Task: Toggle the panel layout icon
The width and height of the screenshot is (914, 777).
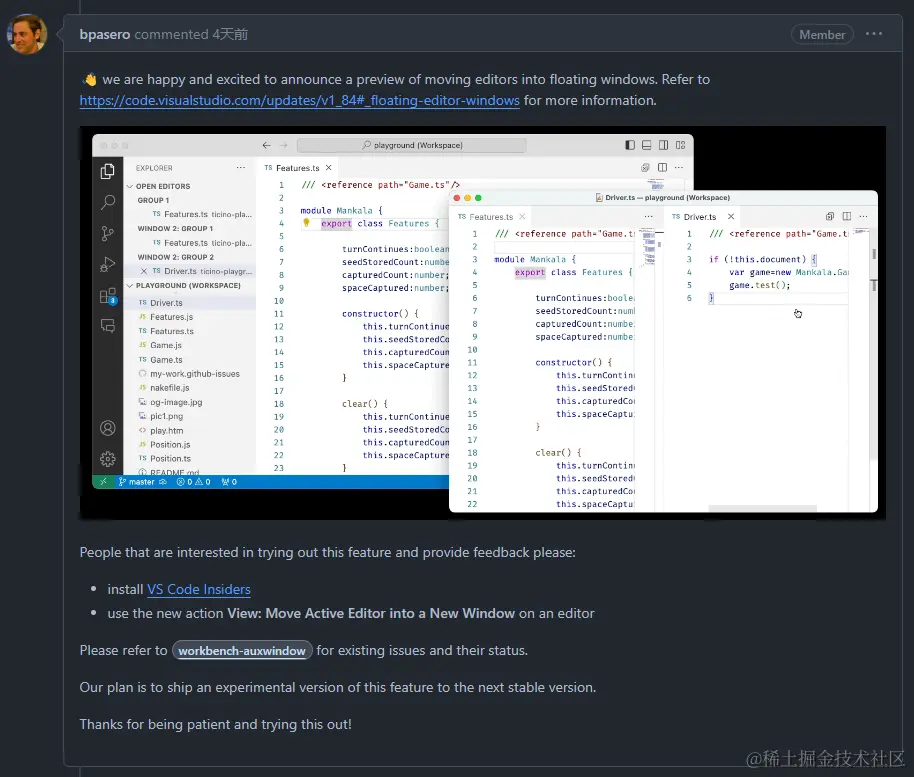Action: coord(646,145)
